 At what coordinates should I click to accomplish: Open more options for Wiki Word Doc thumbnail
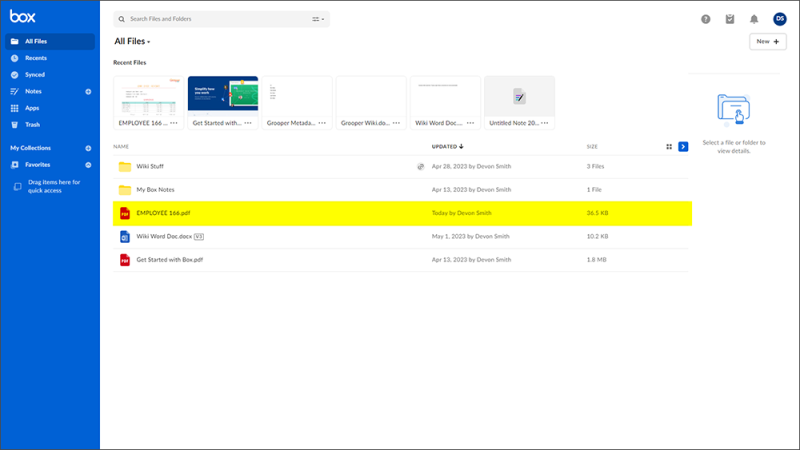(470, 123)
